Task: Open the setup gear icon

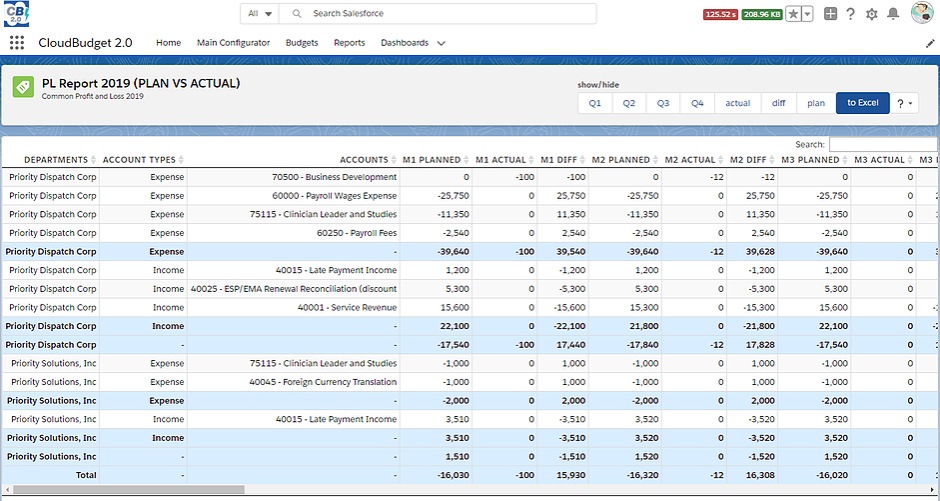Action: [x=871, y=14]
